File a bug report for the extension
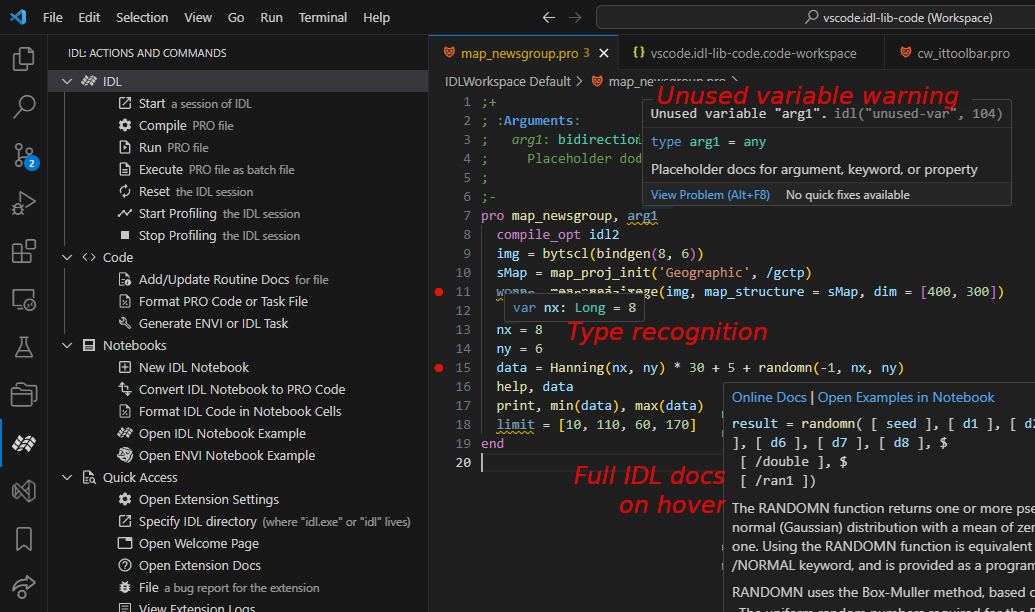The image size is (1035, 612). [218, 588]
